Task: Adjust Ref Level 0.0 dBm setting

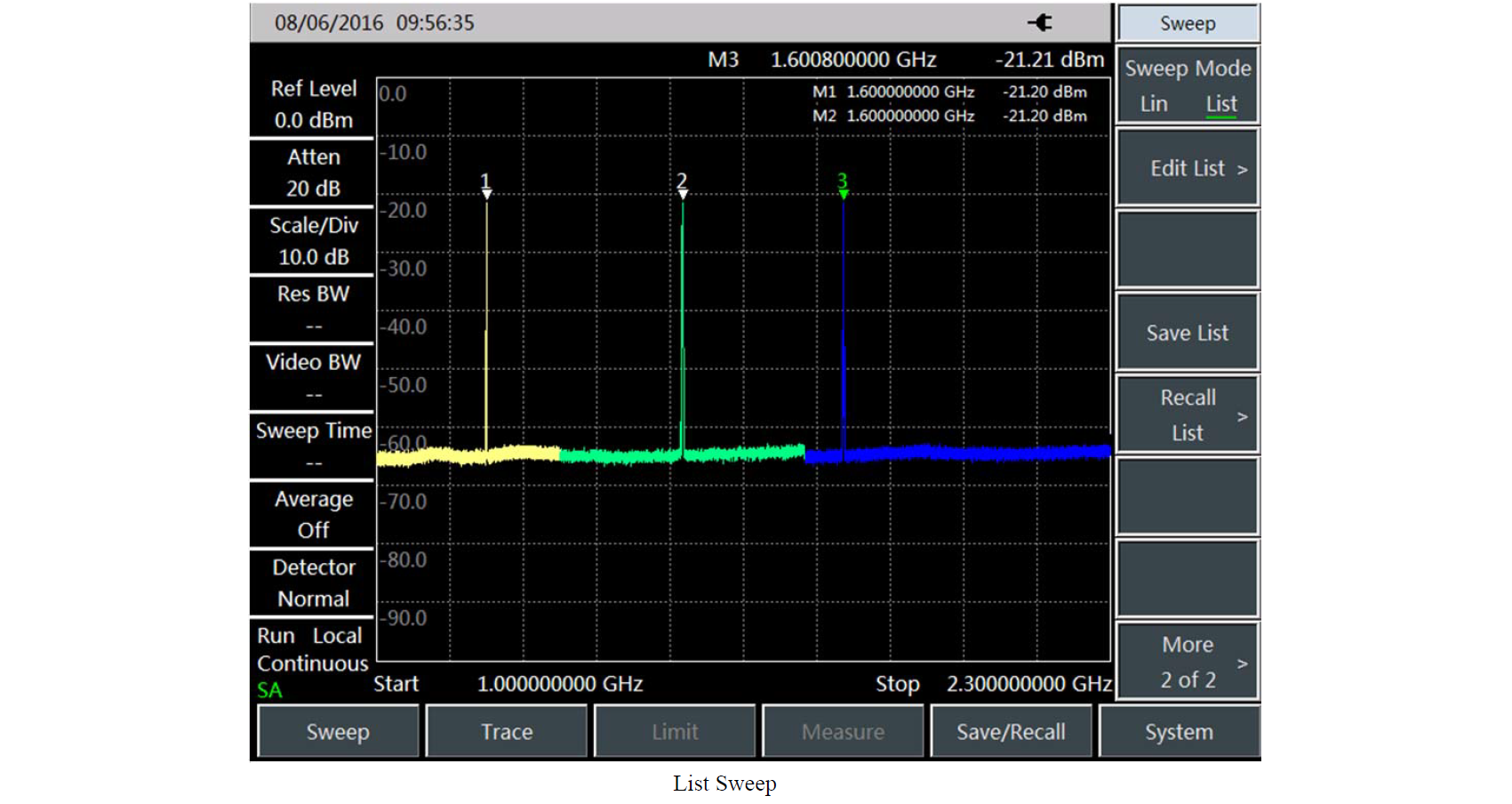Action: (x=313, y=104)
